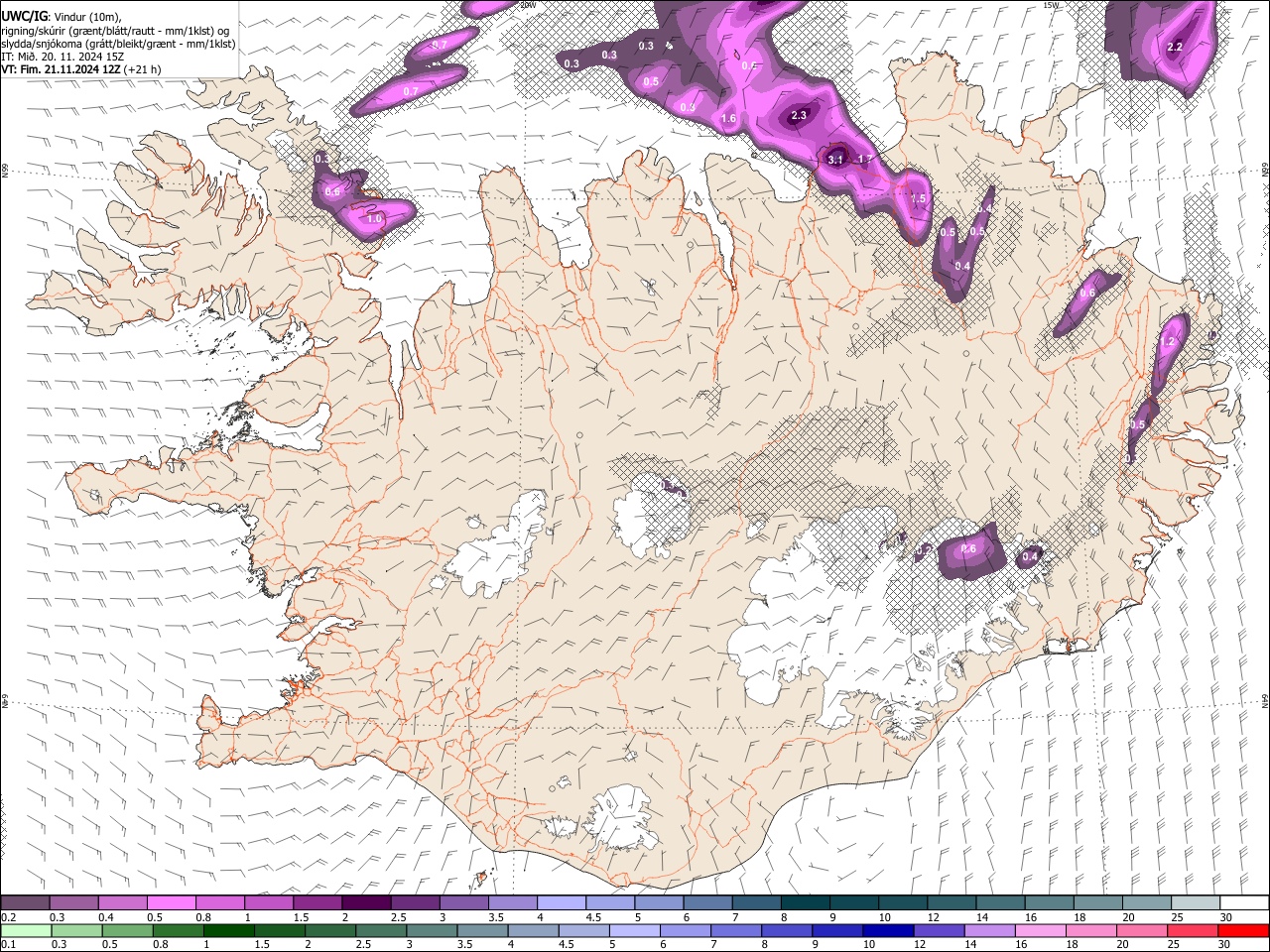Viewport: 1270px width, 952px height.
Task: Select violet rain swatch between 14 and 16
Action: [990, 930]
